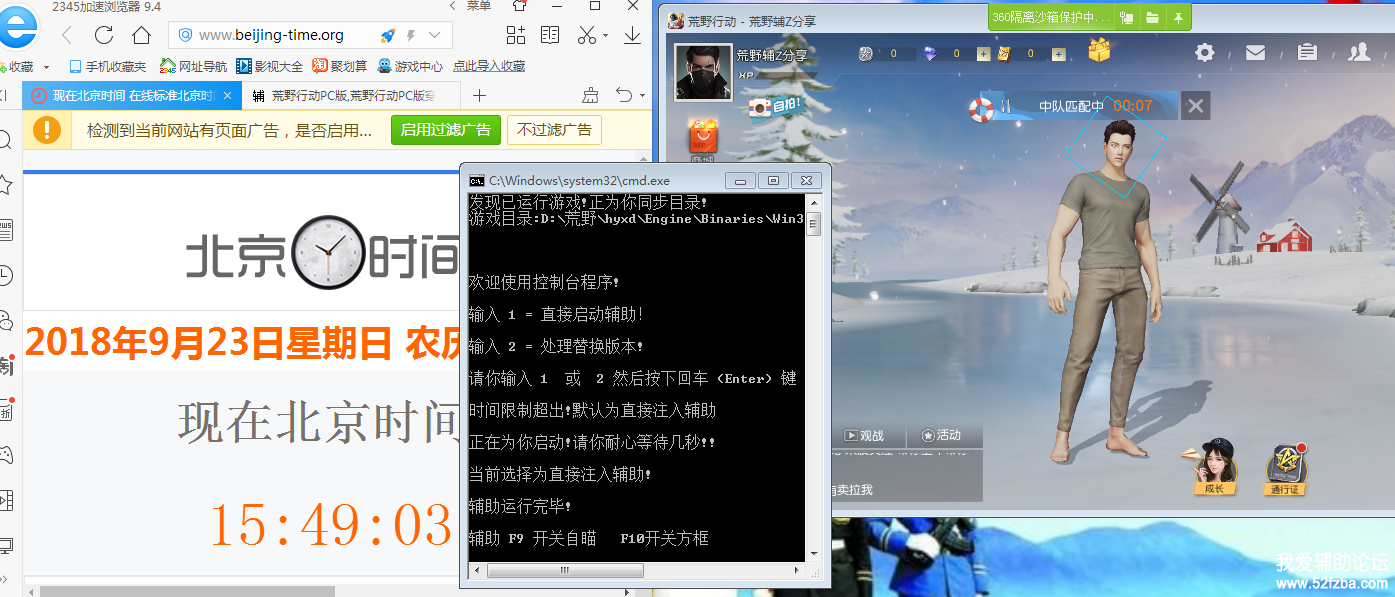Open the history clock icon in browser sidebar
The width and height of the screenshot is (1395, 597).
5,275
